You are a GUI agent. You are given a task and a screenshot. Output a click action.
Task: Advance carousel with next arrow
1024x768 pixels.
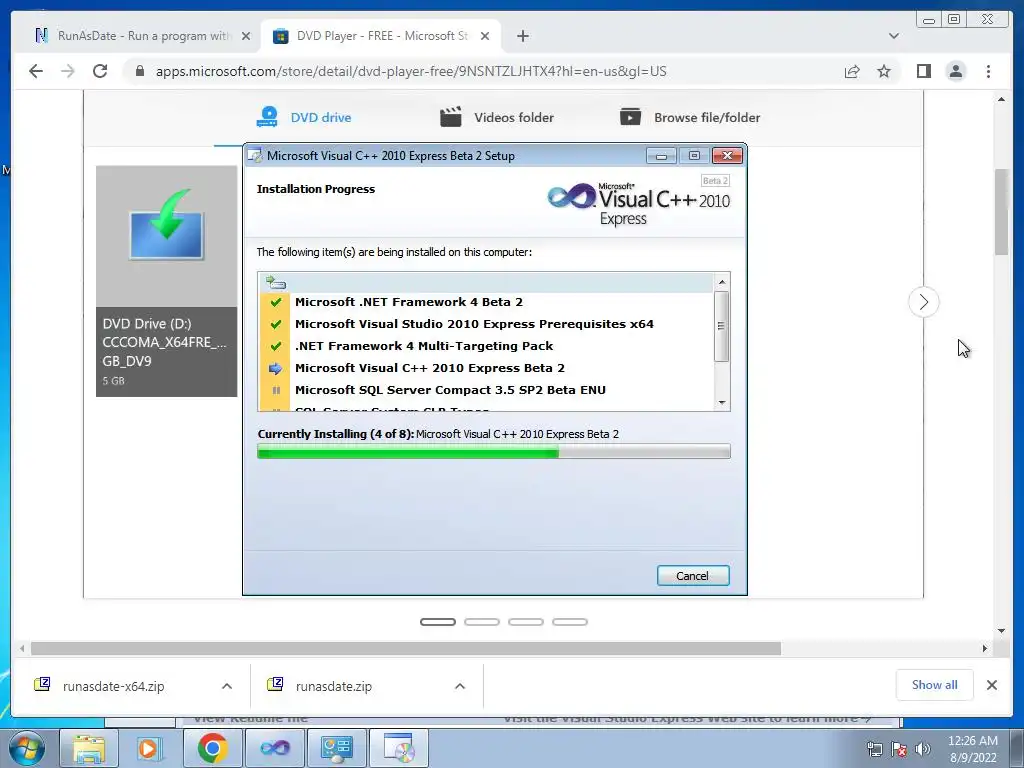[x=923, y=302]
